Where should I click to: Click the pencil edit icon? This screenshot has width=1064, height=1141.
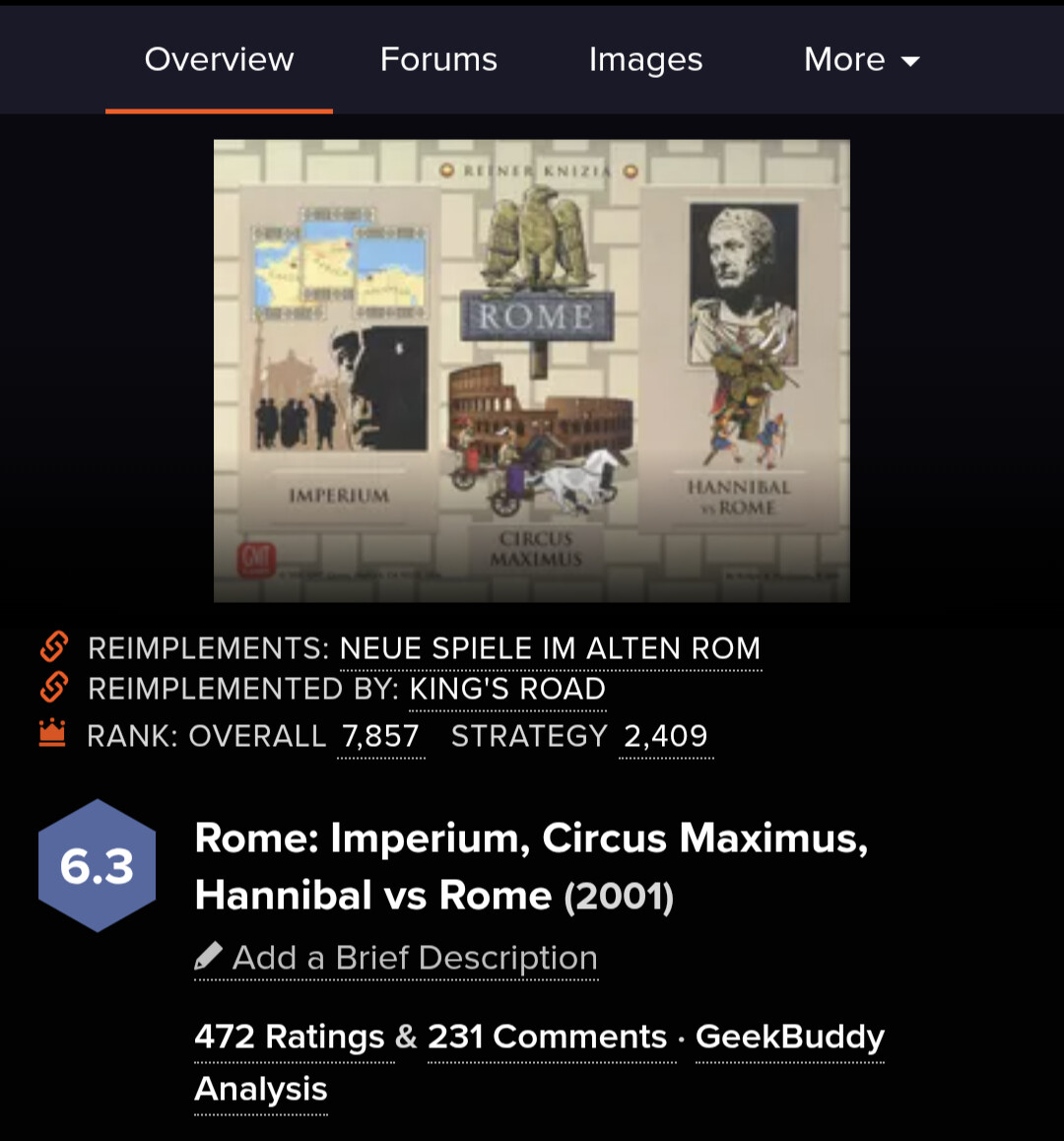click(208, 957)
